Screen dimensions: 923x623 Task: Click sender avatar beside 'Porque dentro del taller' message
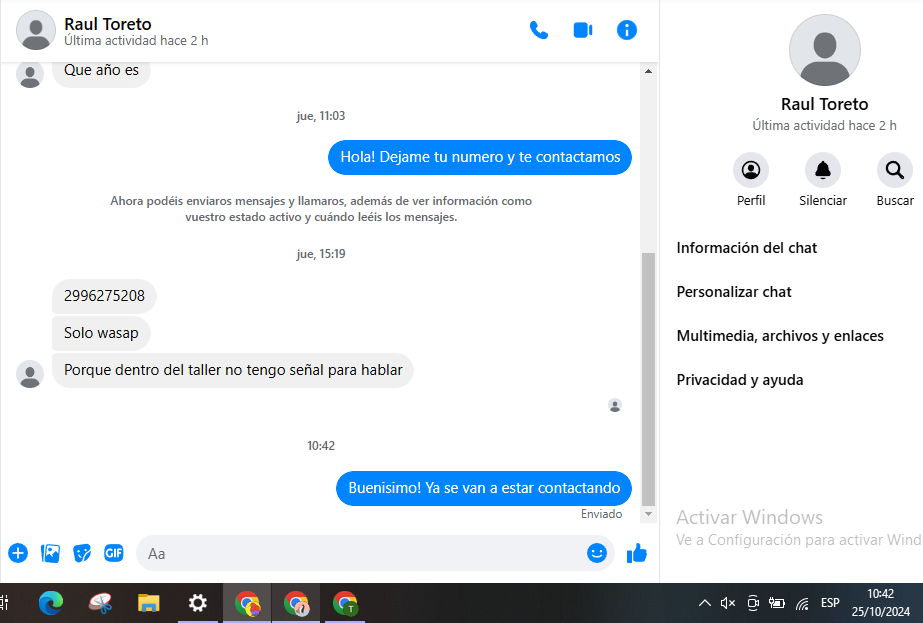(x=29, y=374)
